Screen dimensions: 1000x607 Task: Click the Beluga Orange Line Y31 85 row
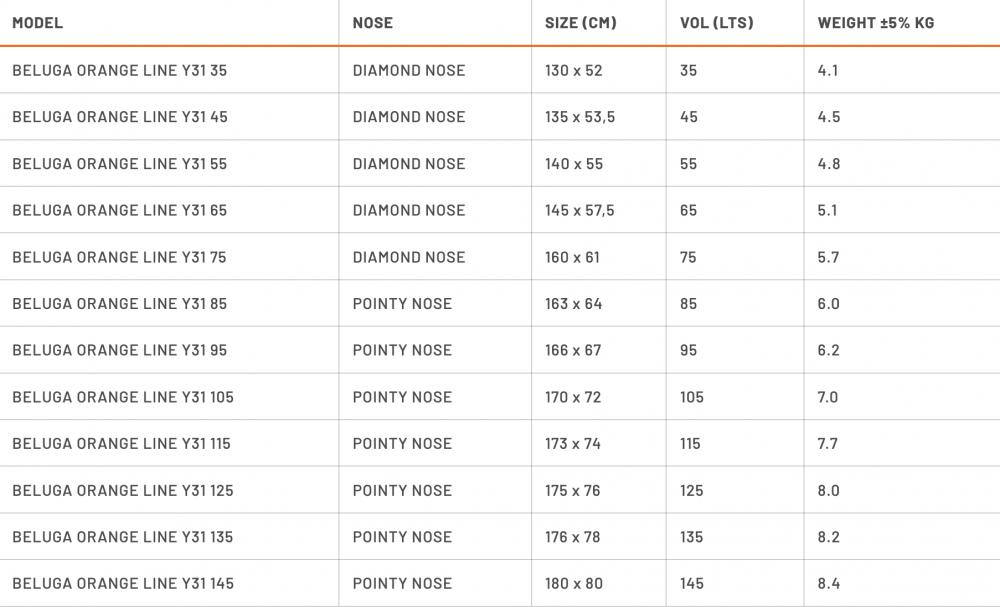tap(119, 304)
